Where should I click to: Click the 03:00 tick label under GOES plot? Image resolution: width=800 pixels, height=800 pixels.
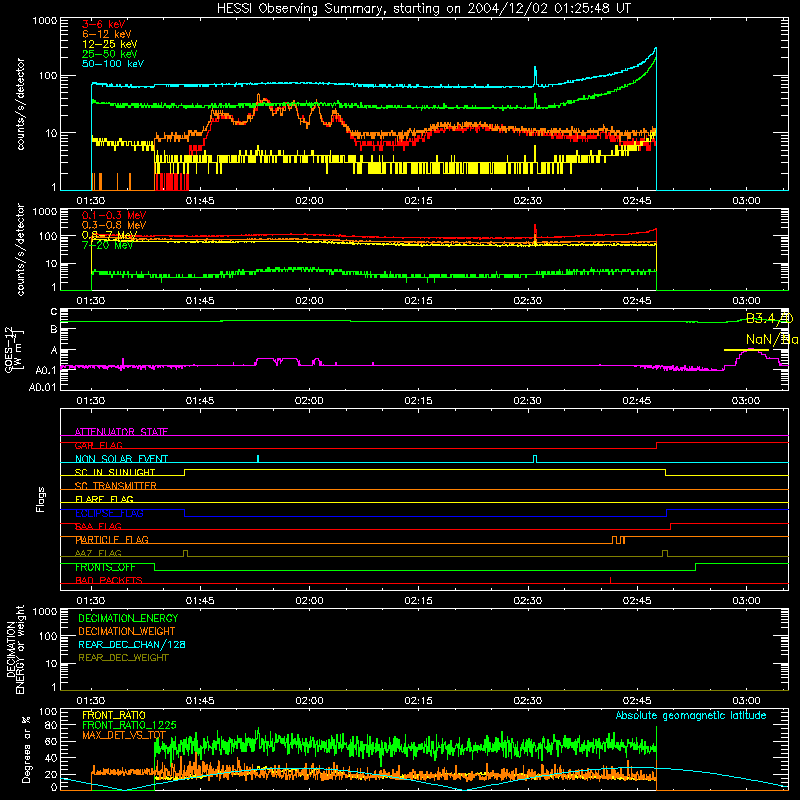(746, 401)
